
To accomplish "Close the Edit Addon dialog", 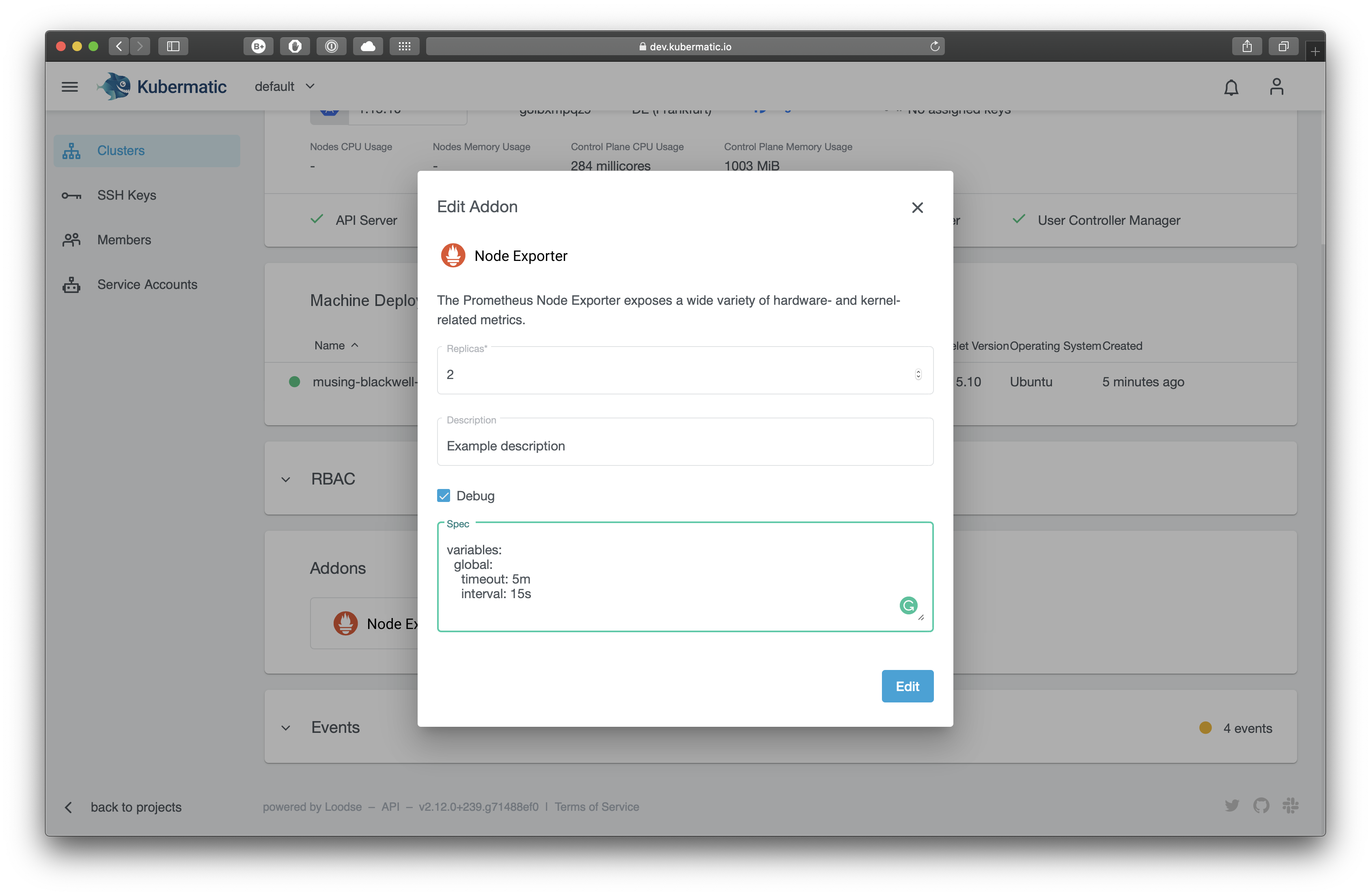I will point(917,207).
